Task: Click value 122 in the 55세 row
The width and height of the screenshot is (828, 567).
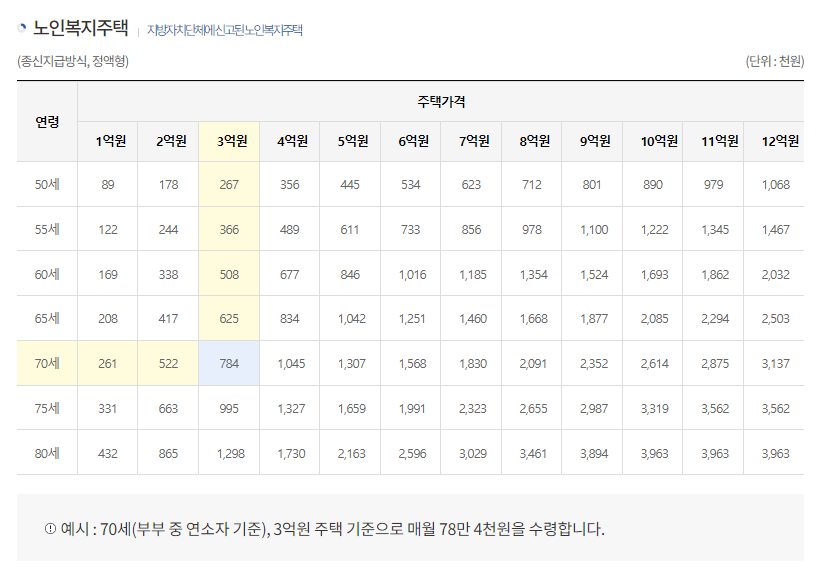Action: coord(108,230)
